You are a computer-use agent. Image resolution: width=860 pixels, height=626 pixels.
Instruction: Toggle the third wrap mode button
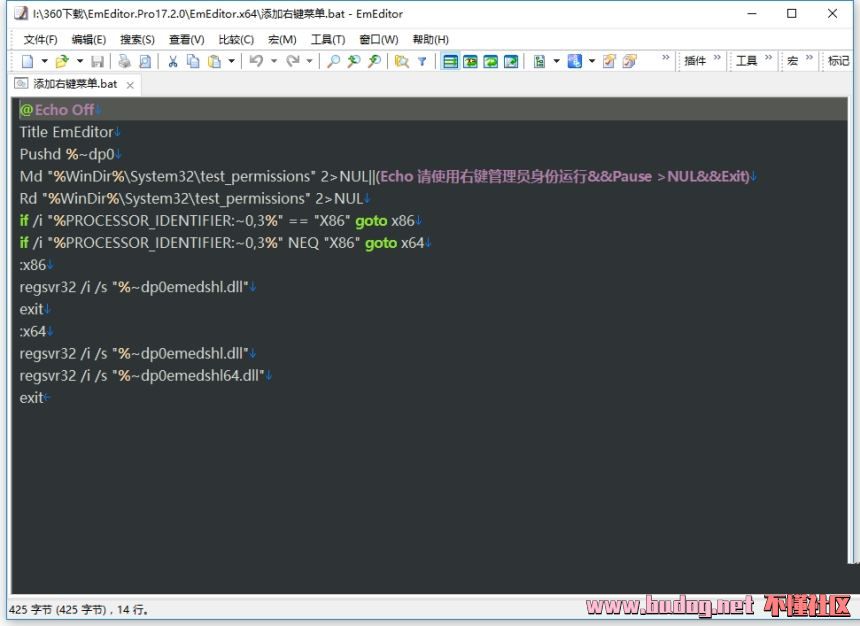[490, 61]
